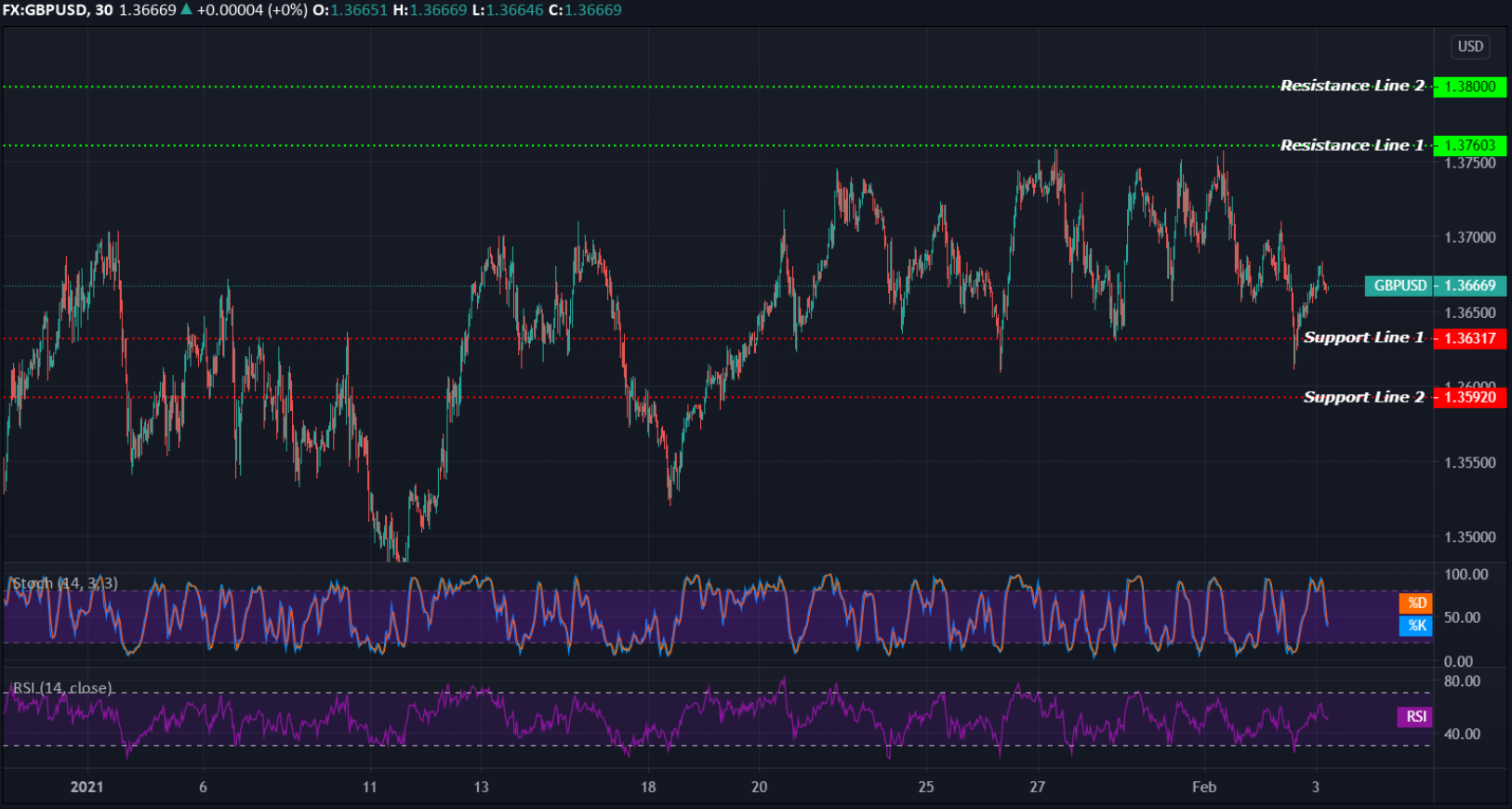The height and width of the screenshot is (809, 1512).
Task: Click the GBPUSD symbol price label
Action: coord(1399,285)
